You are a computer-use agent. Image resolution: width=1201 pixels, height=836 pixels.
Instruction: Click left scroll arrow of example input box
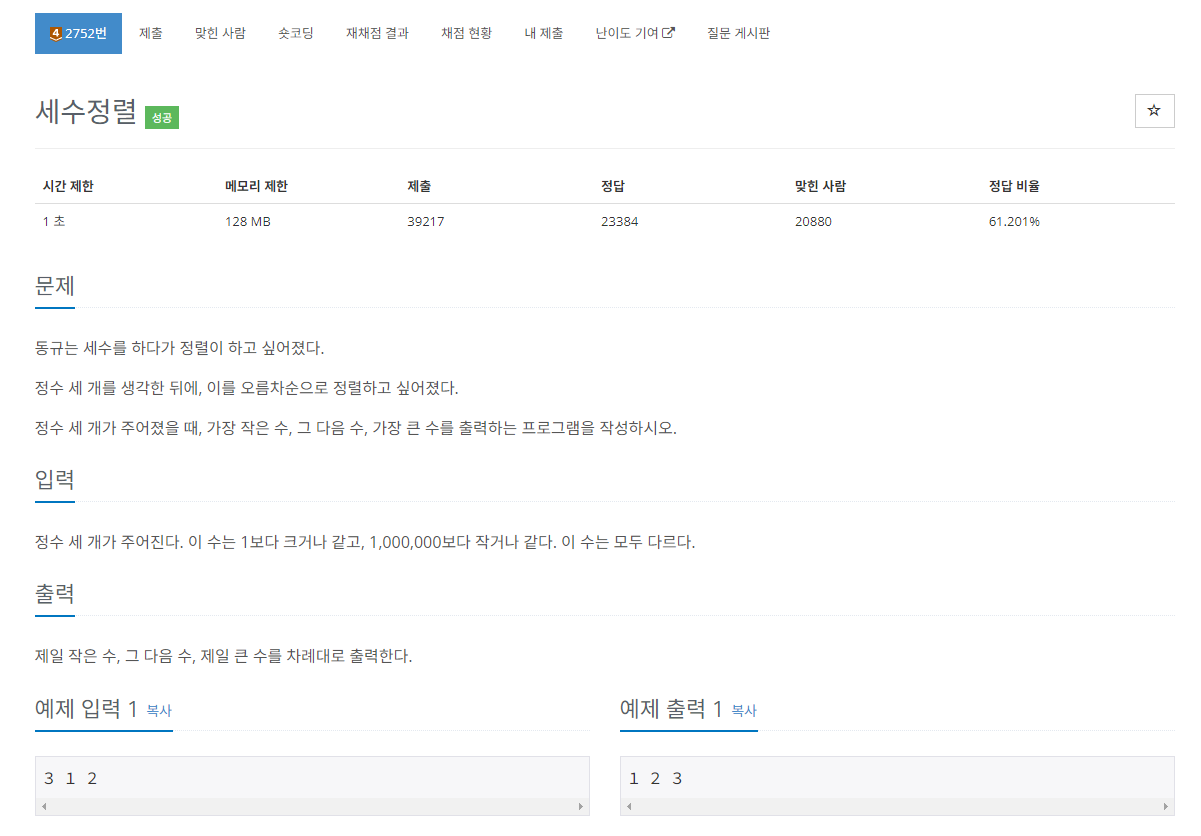(x=43, y=806)
